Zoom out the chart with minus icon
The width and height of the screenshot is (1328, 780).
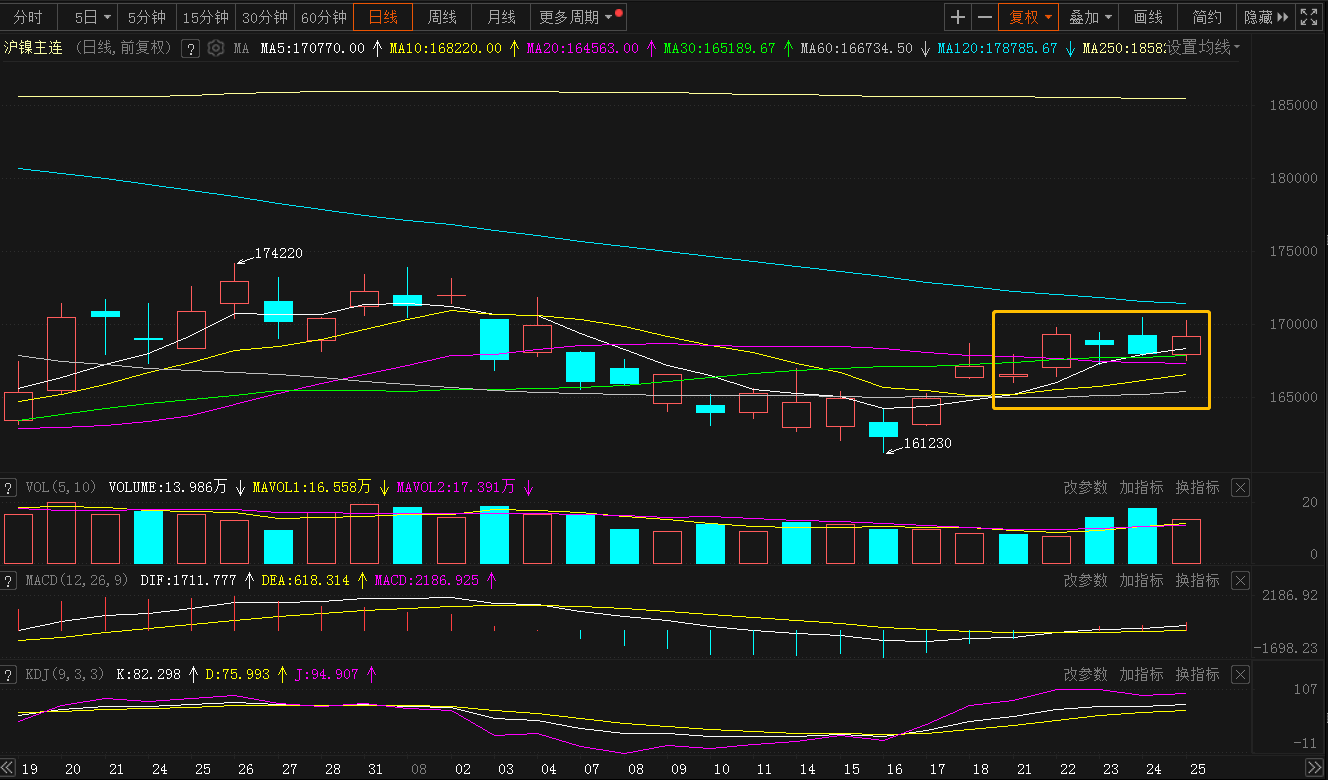[x=984, y=17]
